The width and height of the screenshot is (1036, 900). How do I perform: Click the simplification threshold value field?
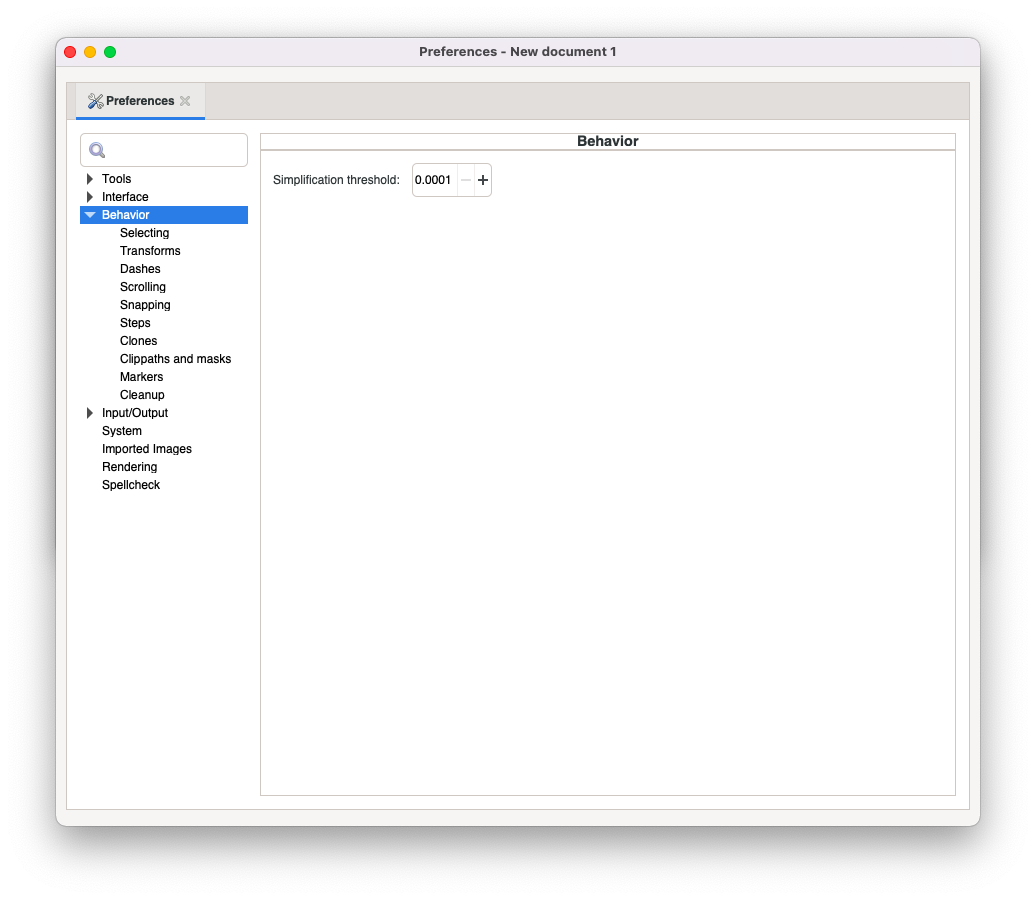pos(435,179)
